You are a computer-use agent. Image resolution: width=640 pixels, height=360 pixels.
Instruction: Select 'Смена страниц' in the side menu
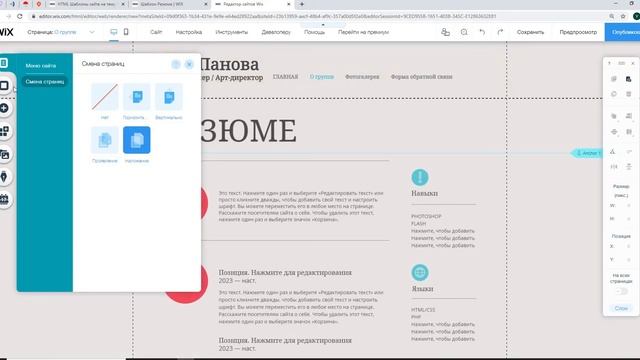pyautogui.click(x=45, y=82)
